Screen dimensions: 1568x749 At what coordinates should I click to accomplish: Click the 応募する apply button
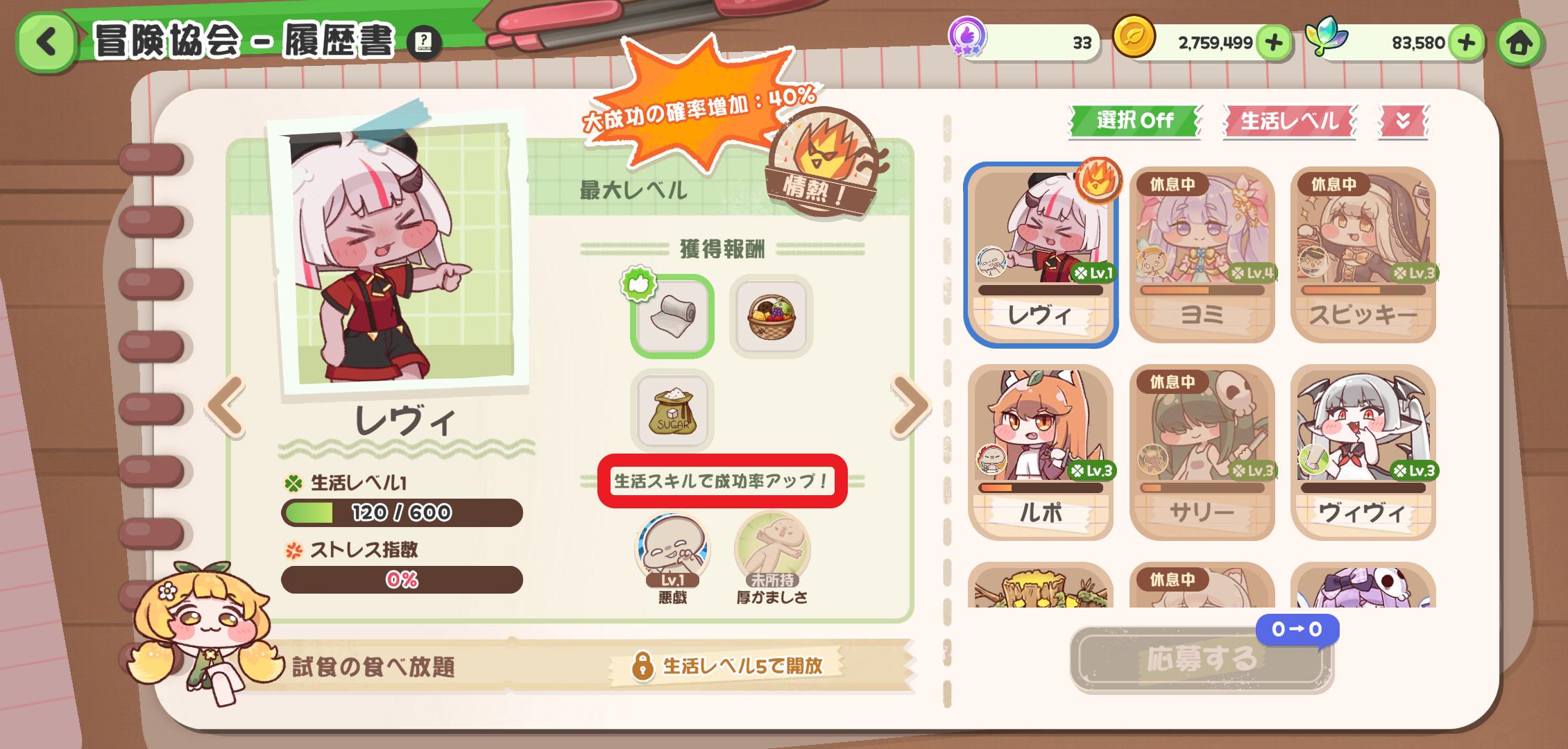1201,659
